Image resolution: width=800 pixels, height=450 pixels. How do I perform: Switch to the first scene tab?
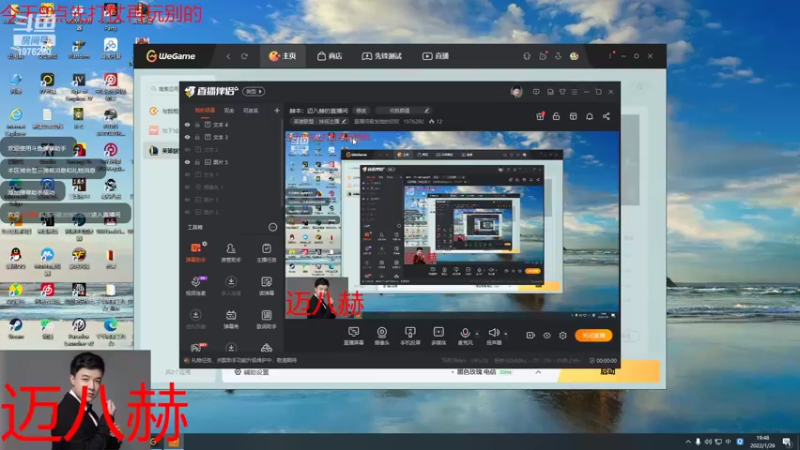205,110
